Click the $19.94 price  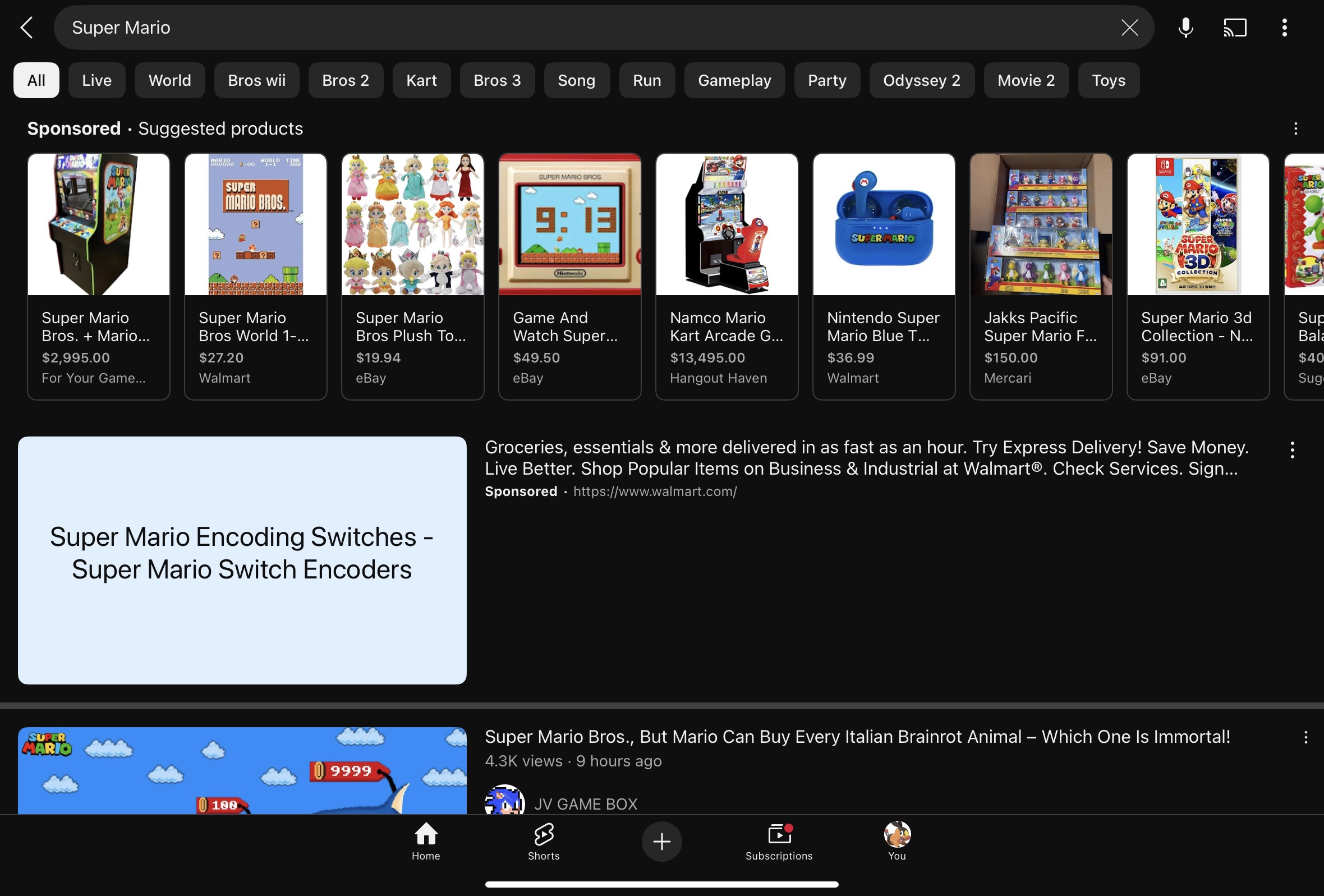pyautogui.click(x=378, y=358)
